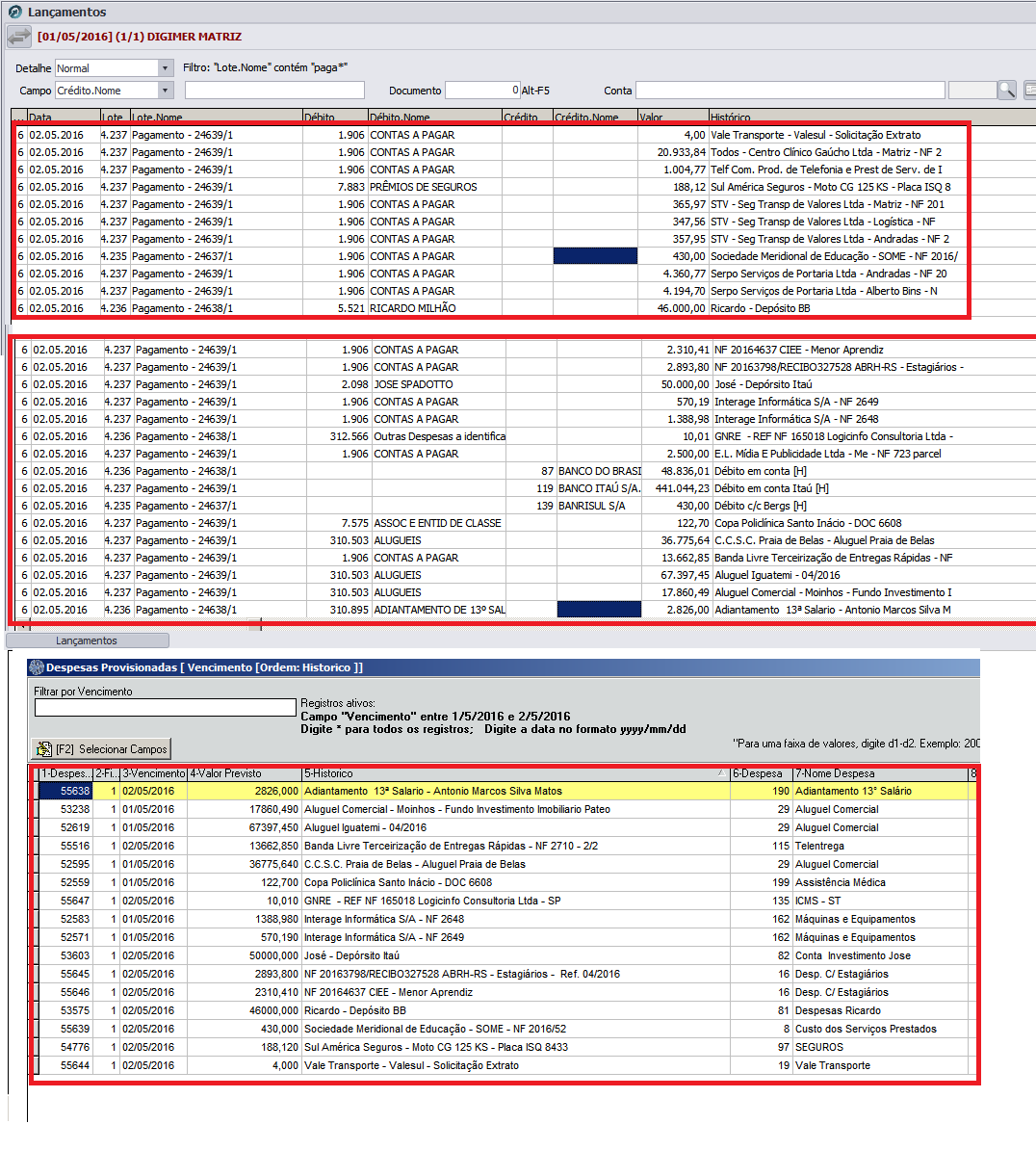This screenshot has width=1036, height=1150.
Task: Click the value 441.044,23 cell
Action: pos(677,488)
